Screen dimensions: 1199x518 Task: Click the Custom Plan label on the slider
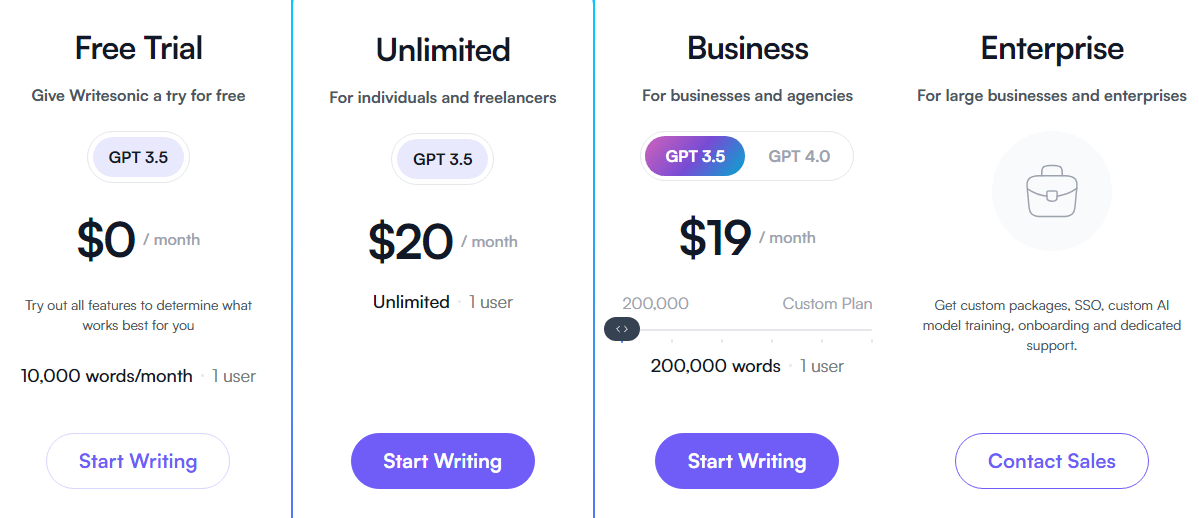click(x=827, y=303)
